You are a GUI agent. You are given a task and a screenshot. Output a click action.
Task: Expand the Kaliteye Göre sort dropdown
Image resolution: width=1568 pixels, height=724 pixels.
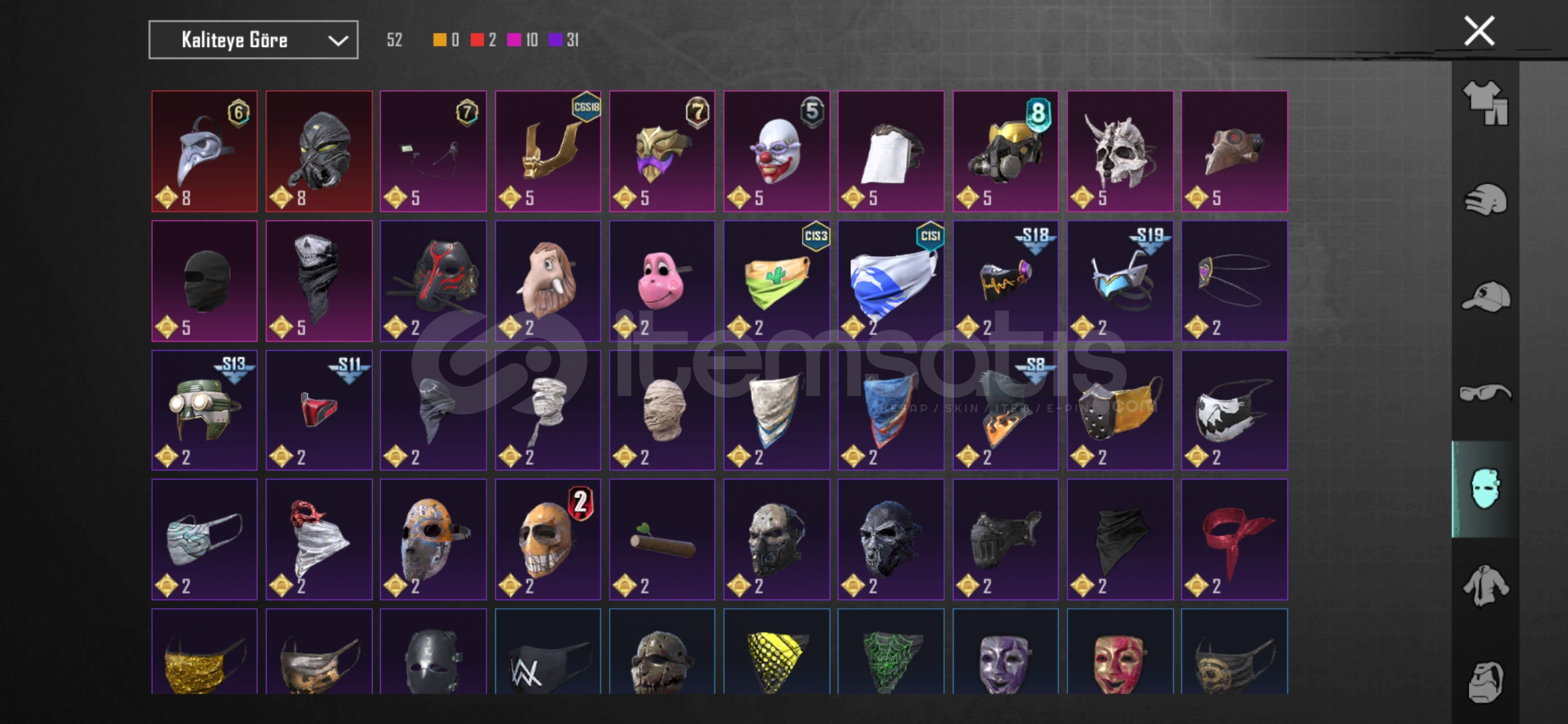pyautogui.click(x=253, y=40)
